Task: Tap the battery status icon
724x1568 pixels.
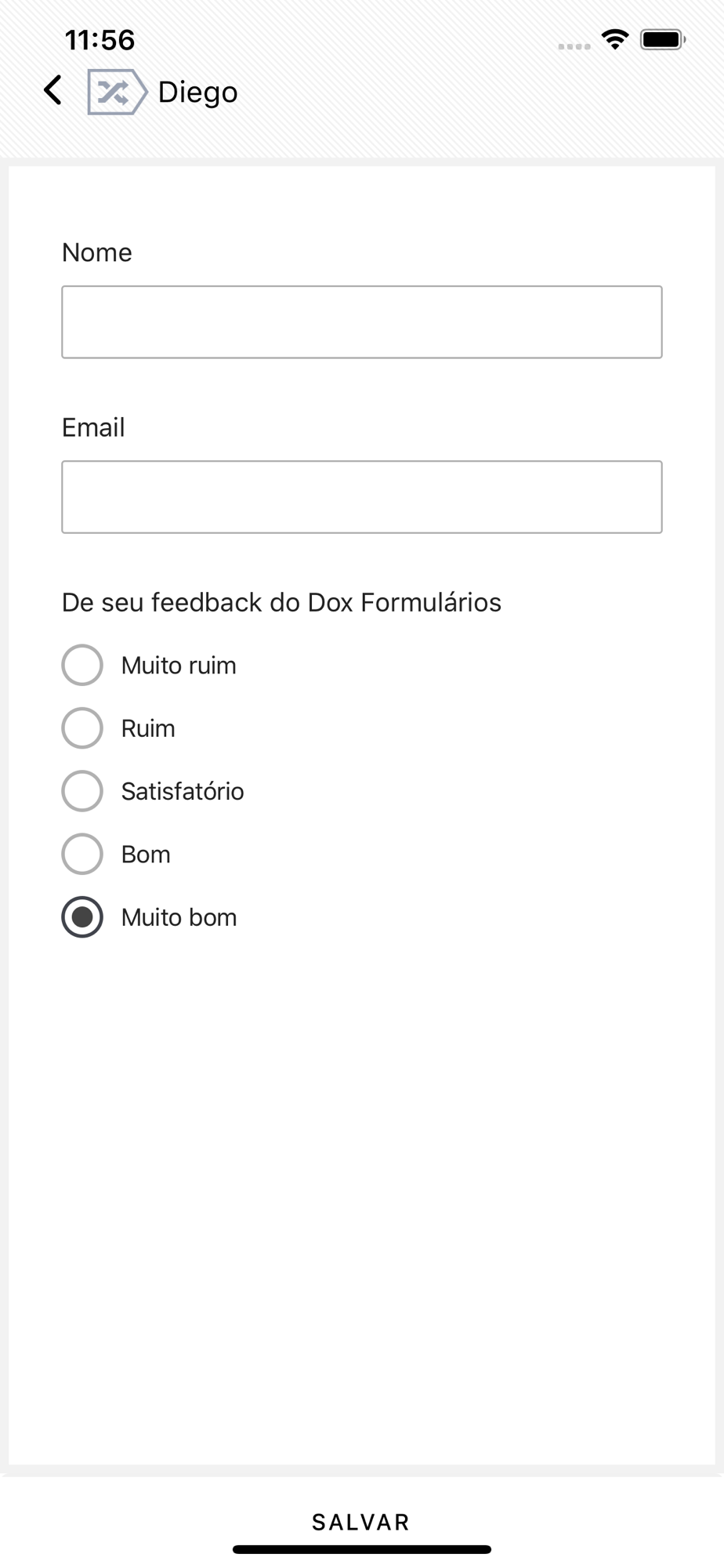Action: (x=663, y=39)
